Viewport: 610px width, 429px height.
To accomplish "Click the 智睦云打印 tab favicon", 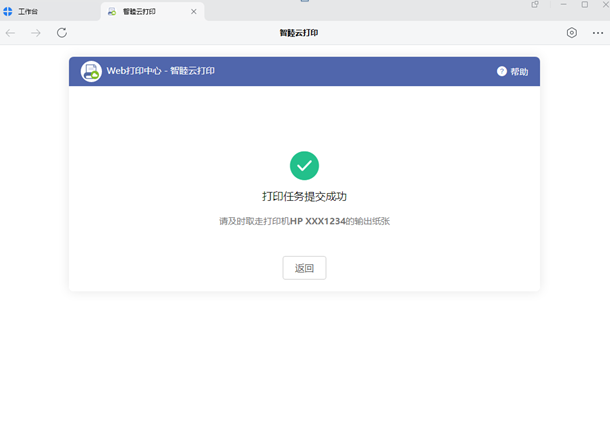I will click(112, 12).
